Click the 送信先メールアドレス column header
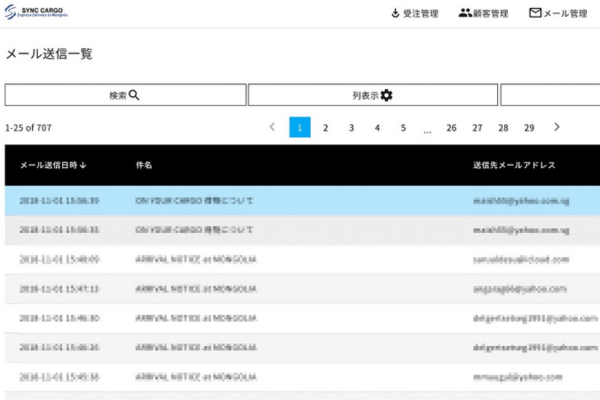This screenshot has height=400, width=600. coord(514,165)
